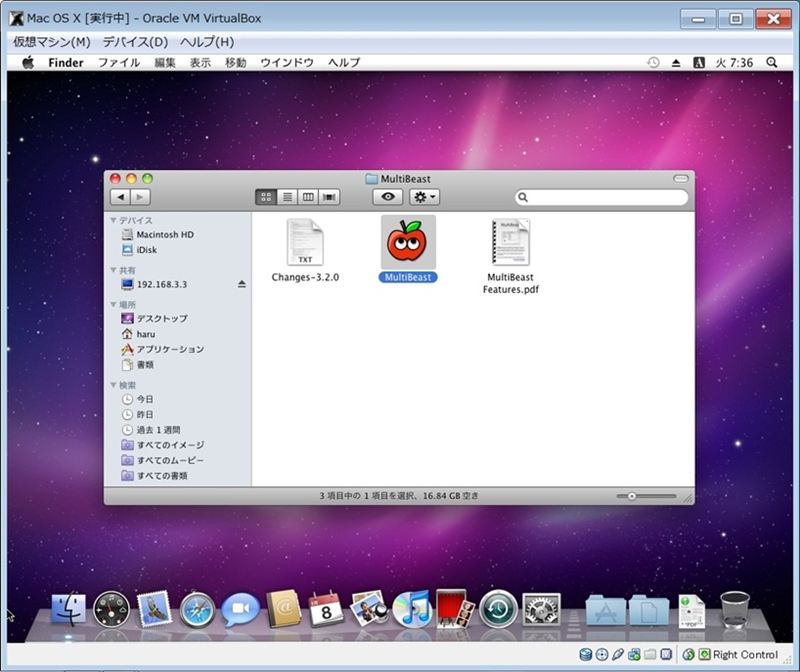The image size is (800, 672).
Task: Open System Preferences from the Dock
Action: 541,609
